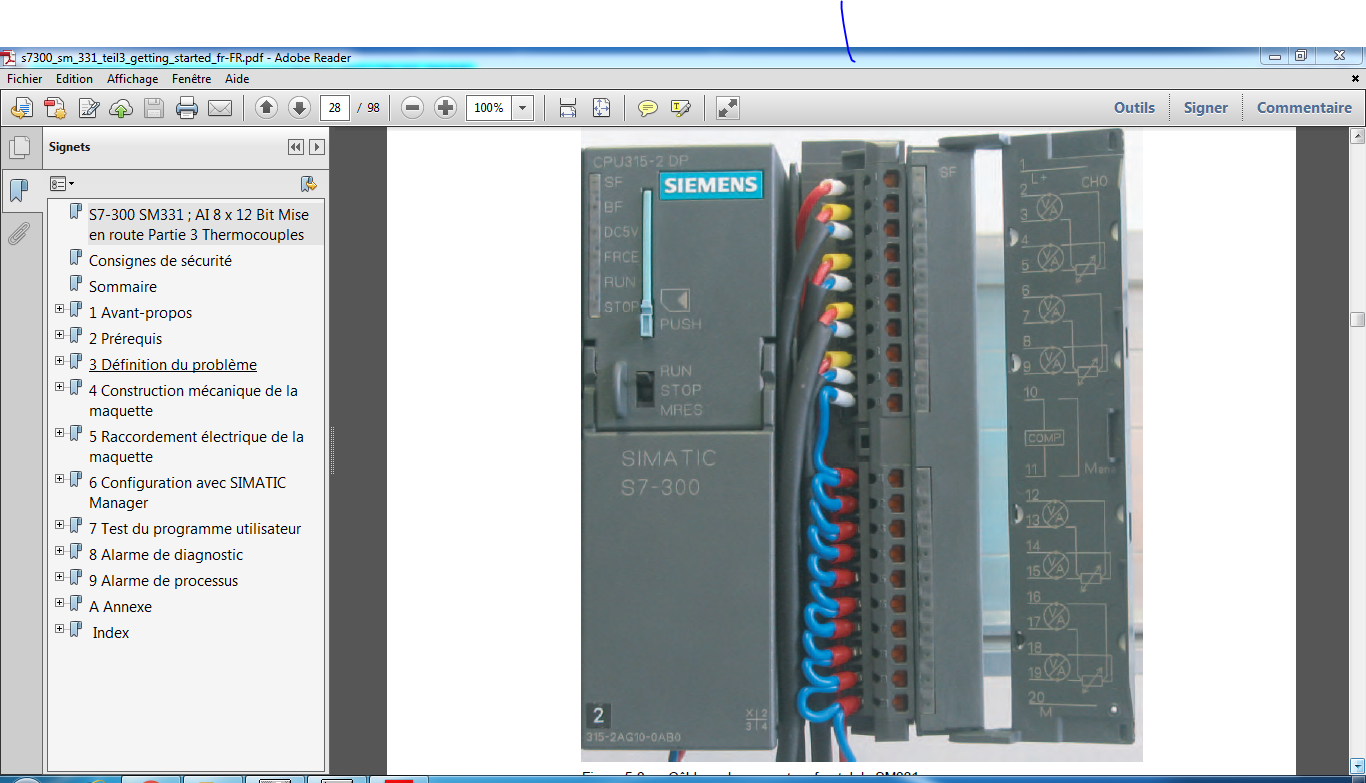Jump to '8 Alarme de diagnostic' bookmark
This screenshot has height=783, width=1366.
165,555
